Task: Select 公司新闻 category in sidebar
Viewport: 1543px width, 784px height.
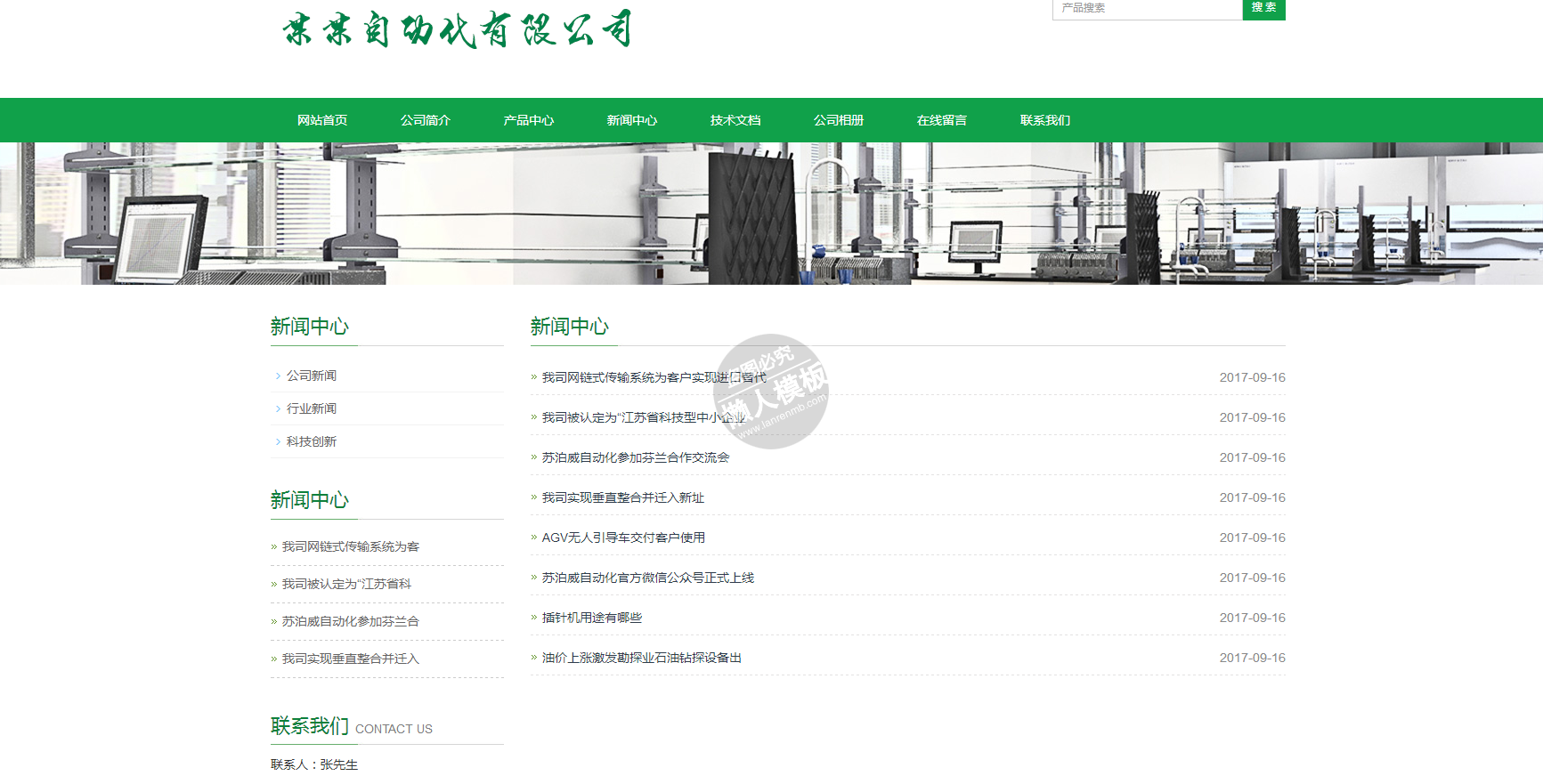Action: pos(312,376)
